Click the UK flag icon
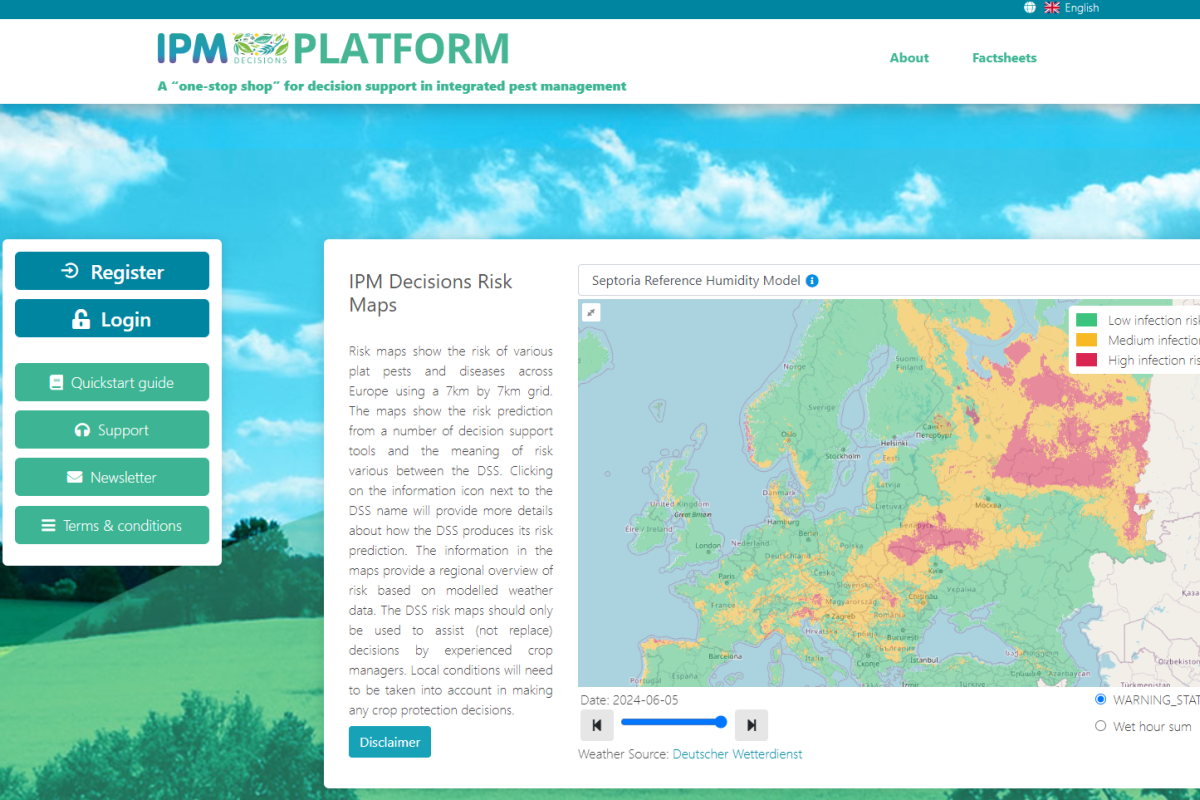The image size is (1200, 800). pos(1052,8)
